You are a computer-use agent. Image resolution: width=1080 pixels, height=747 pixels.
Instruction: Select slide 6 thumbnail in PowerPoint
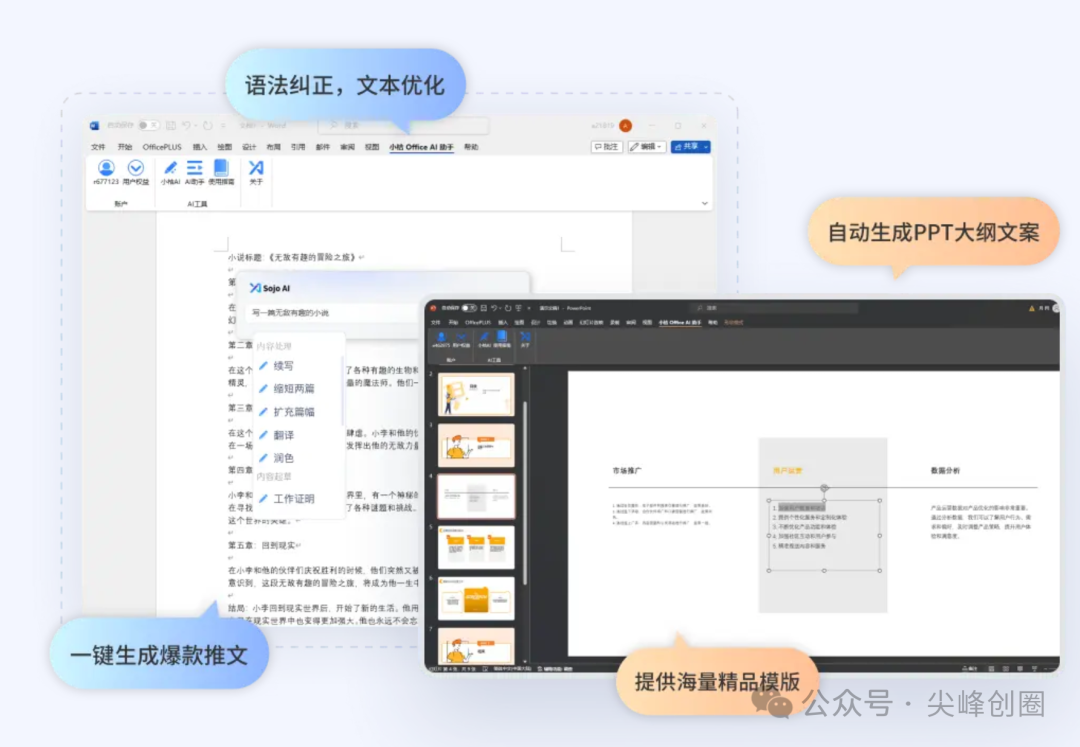476,598
